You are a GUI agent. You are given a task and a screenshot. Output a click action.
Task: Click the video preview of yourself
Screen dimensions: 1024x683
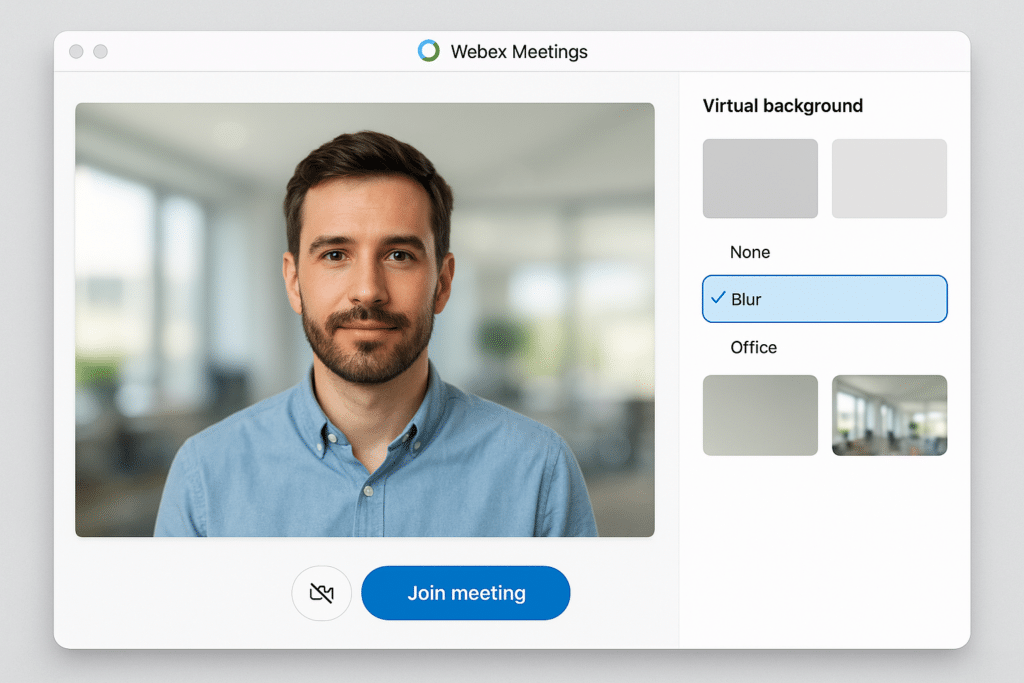click(x=364, y=319)
